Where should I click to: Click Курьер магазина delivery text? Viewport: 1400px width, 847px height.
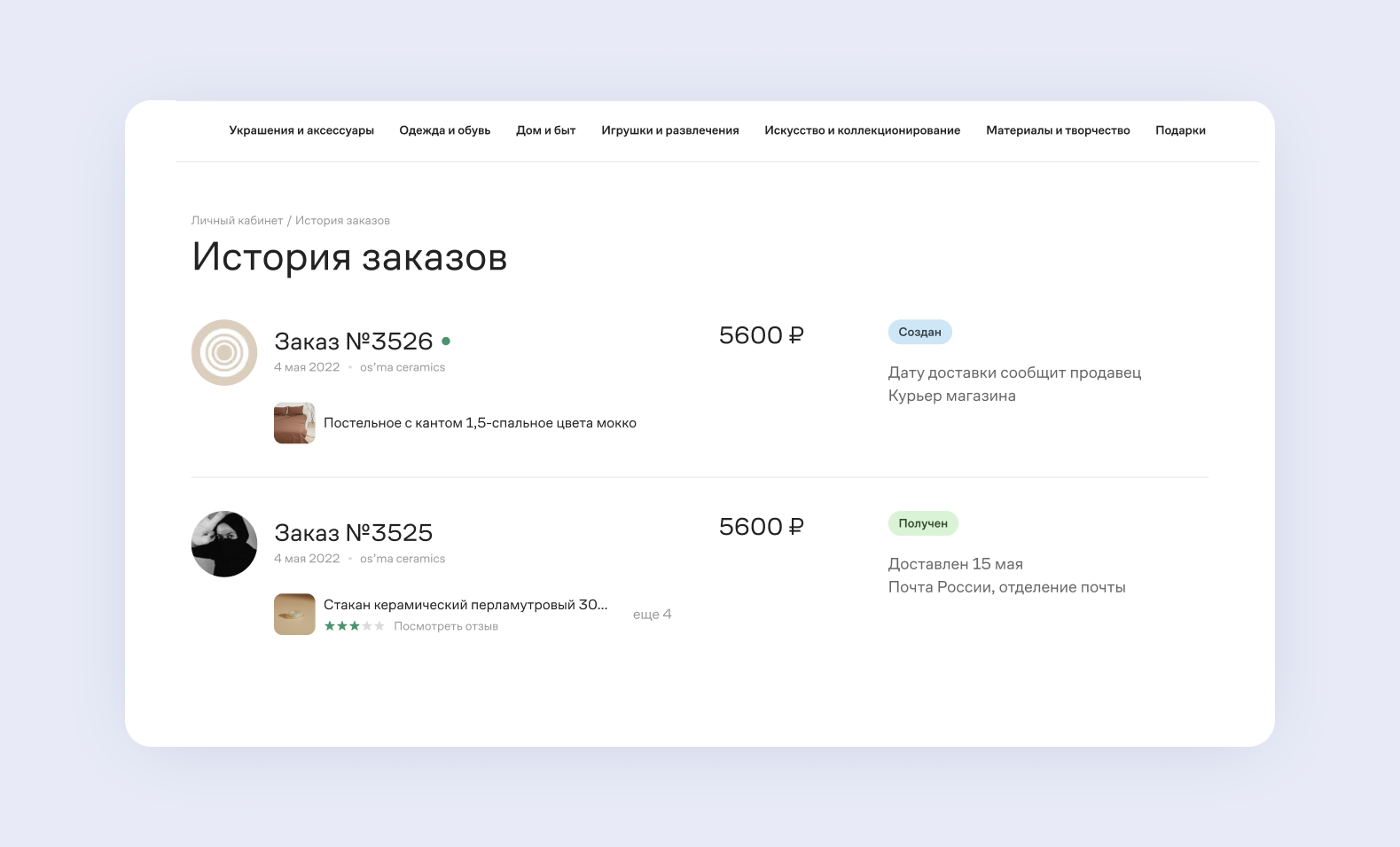coord(952,396)
